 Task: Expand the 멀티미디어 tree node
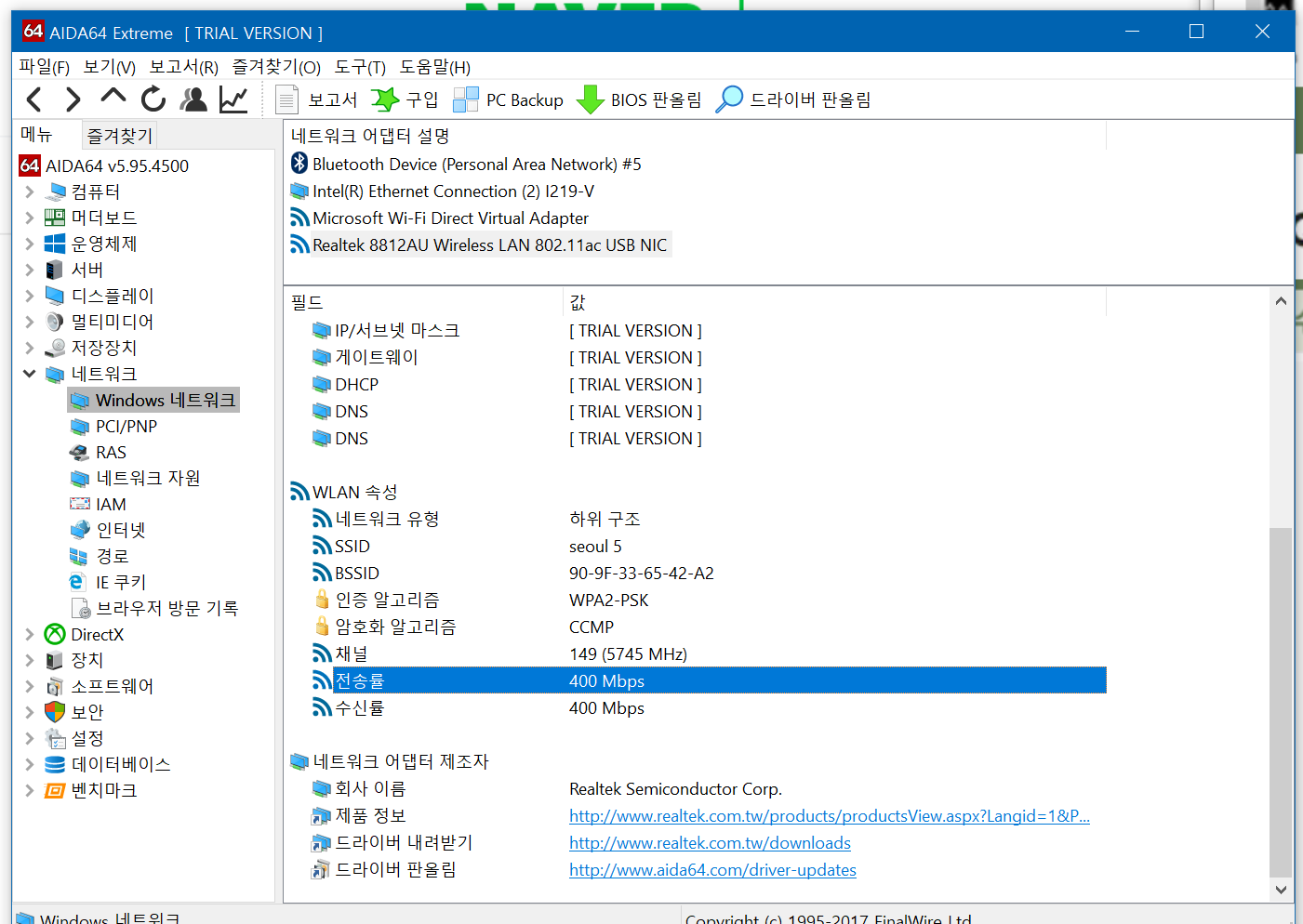pyautogui.click(x=29, y=322)
